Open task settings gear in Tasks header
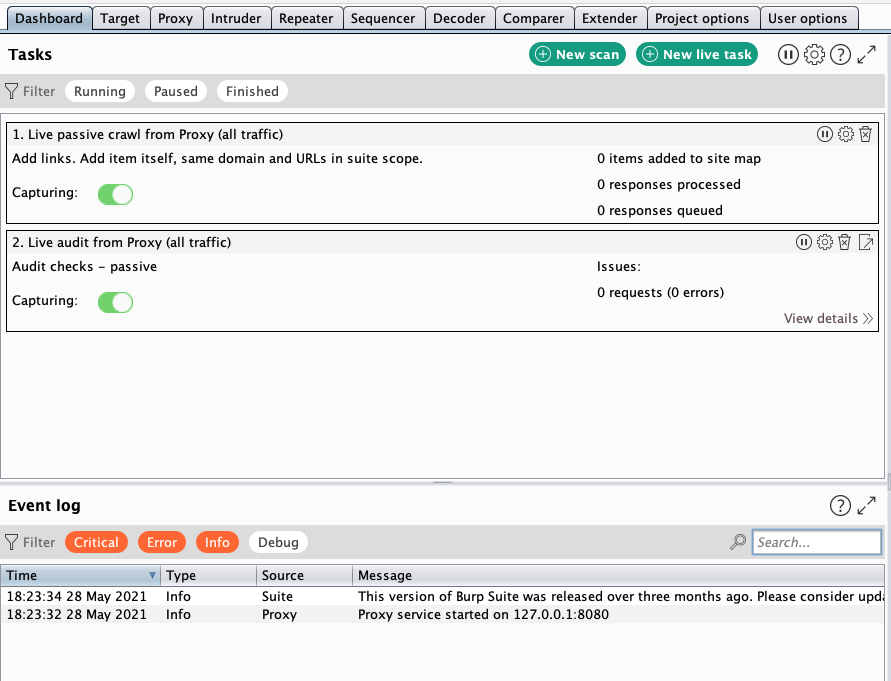 [814, 55]
